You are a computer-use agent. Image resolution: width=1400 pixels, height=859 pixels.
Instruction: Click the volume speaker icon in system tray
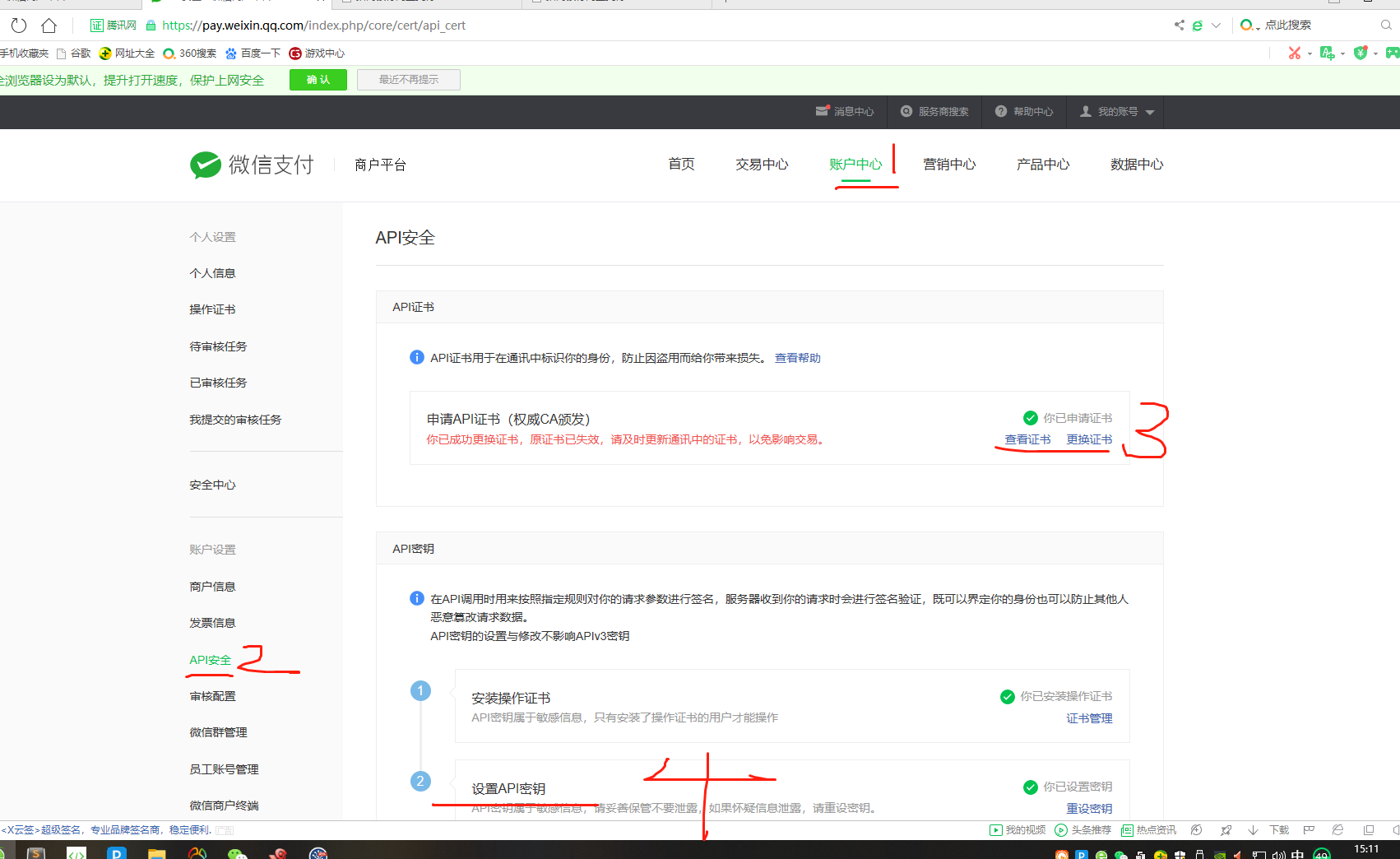click(1279, 854)
